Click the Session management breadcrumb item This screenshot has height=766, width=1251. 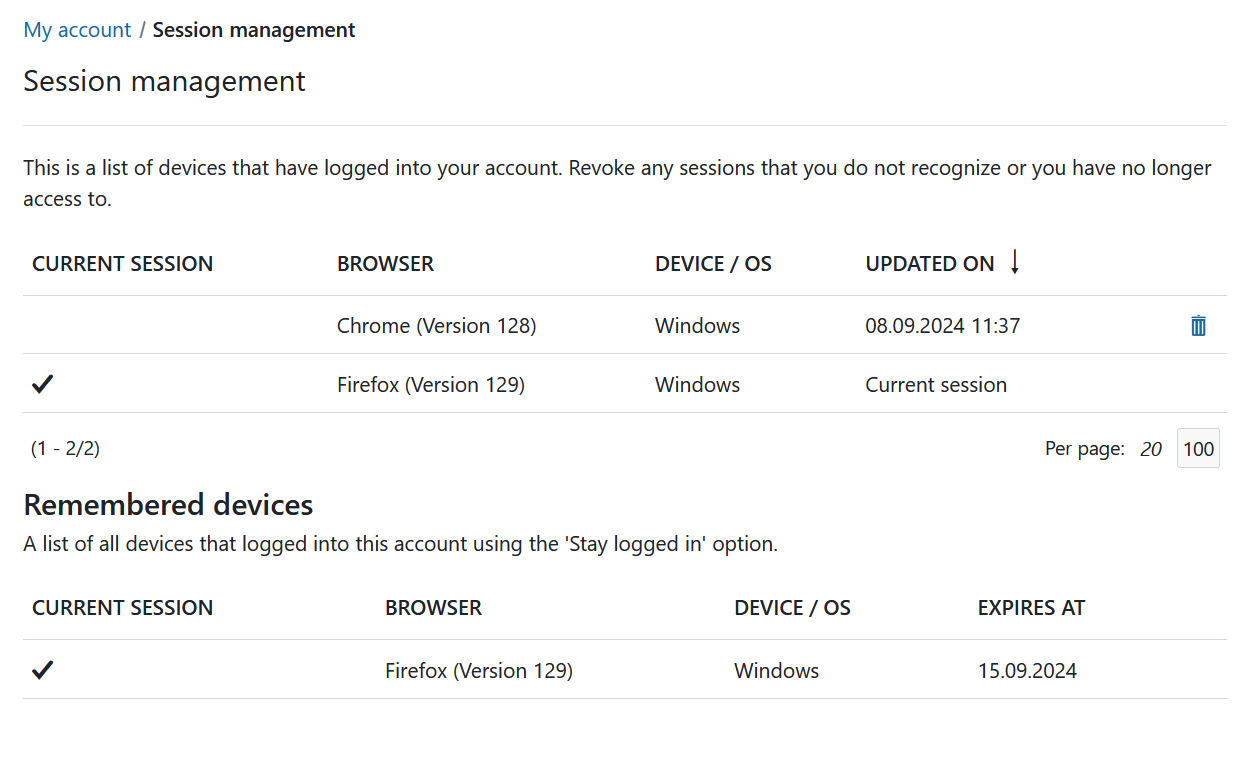(254, 30)
